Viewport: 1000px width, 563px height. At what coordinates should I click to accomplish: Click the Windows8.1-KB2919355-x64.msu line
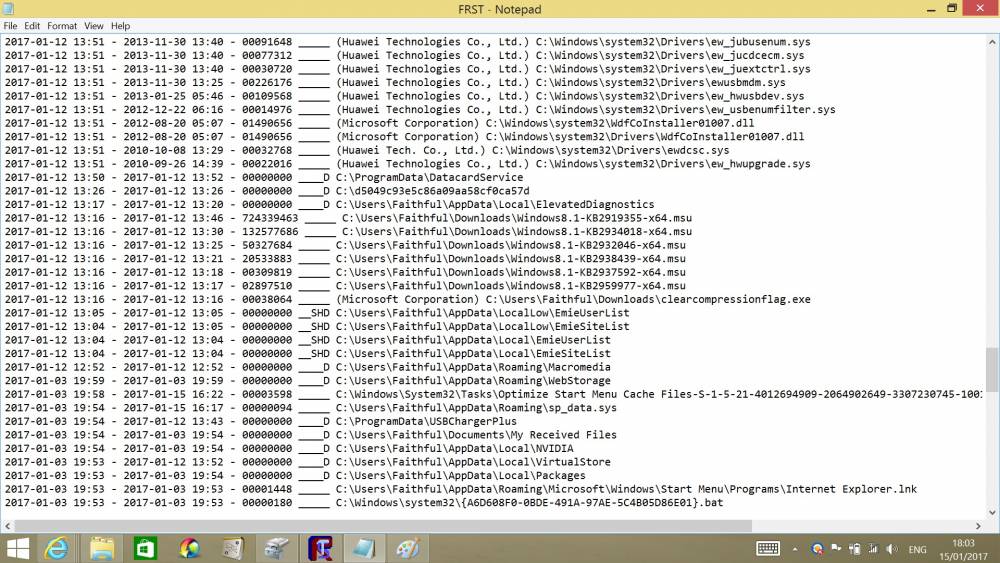(348, 218)
